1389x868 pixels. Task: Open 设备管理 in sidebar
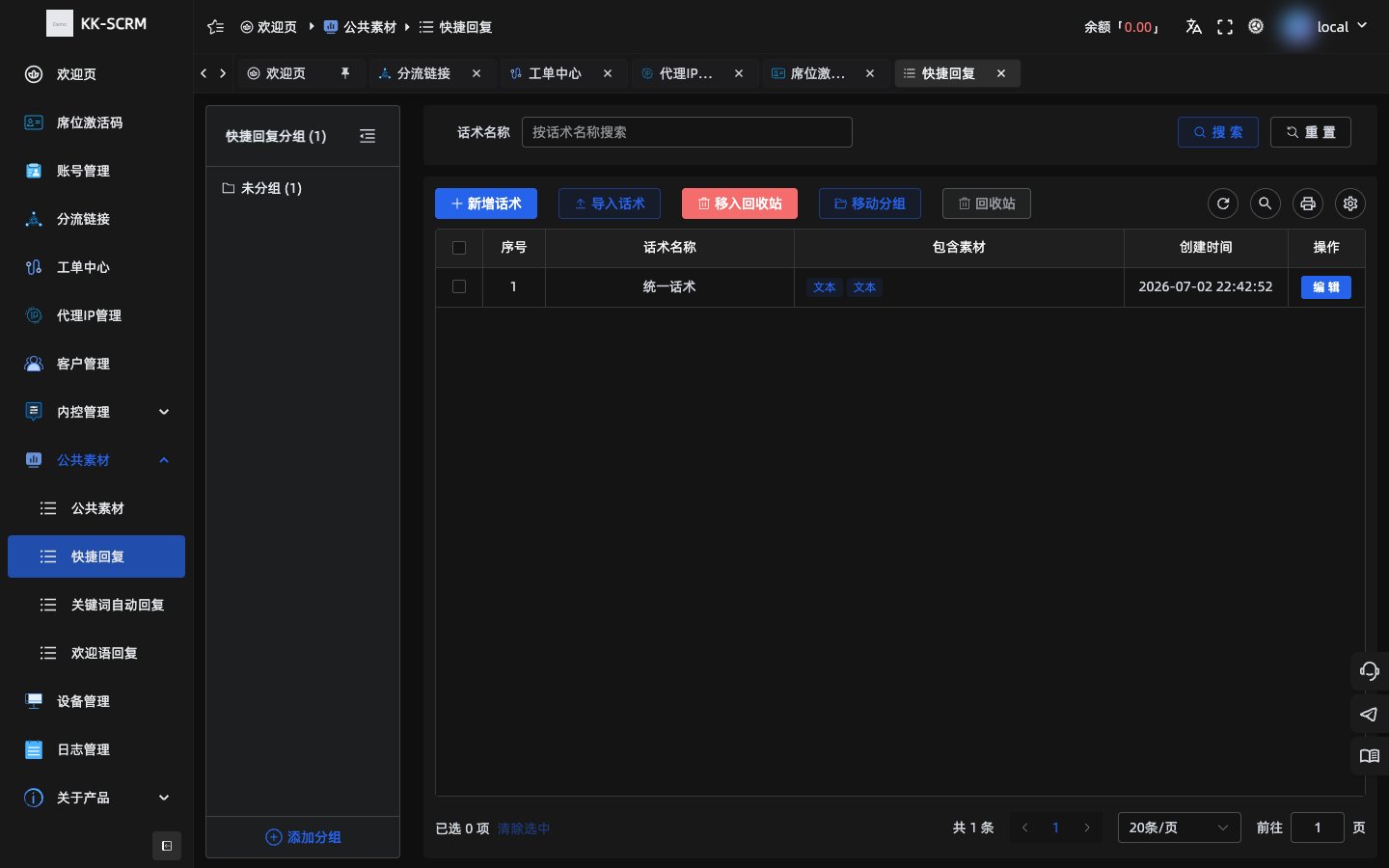click(96, 701)
